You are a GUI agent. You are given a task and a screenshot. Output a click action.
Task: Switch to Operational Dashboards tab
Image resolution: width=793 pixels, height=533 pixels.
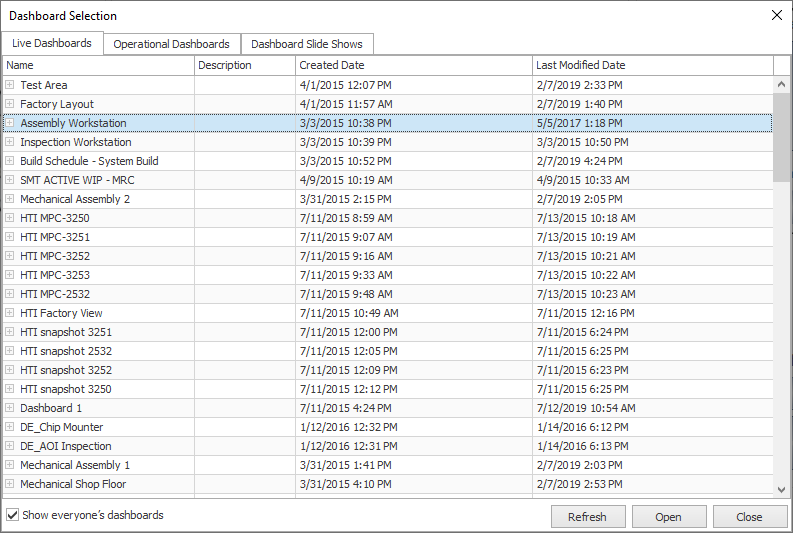click(171, 44)
